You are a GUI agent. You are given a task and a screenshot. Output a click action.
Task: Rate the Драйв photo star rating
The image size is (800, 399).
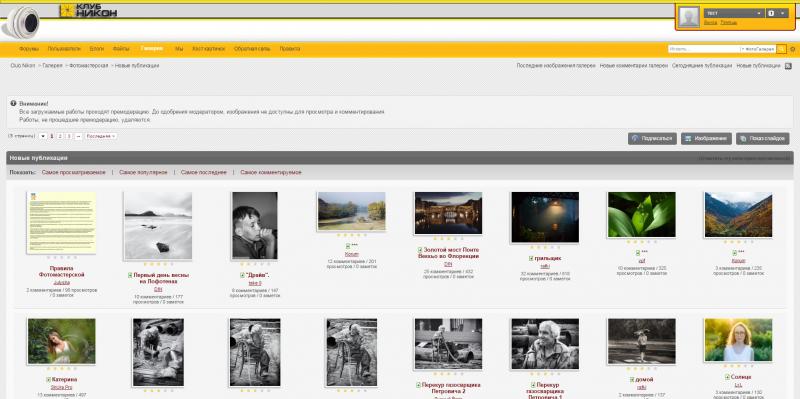coord(255,264)
